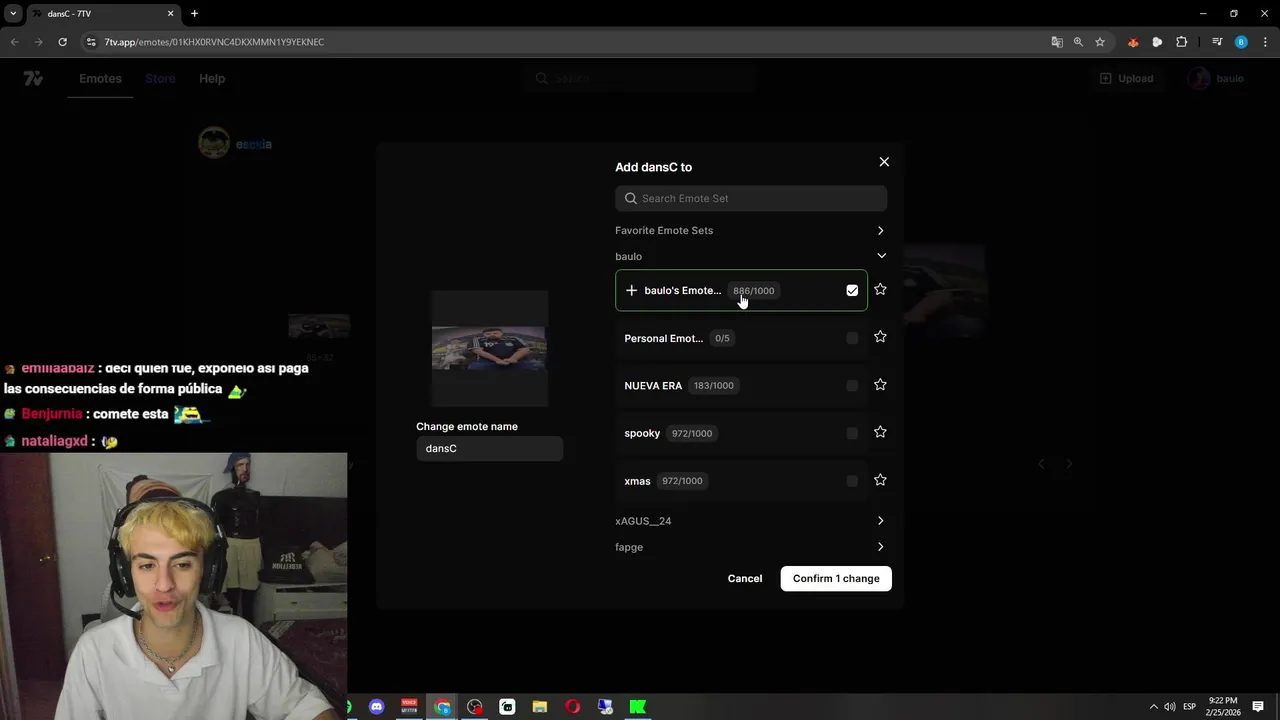Viewport: 1280px width, 720px height.
Task: Open the Windows notification center
Action: 1258,707
